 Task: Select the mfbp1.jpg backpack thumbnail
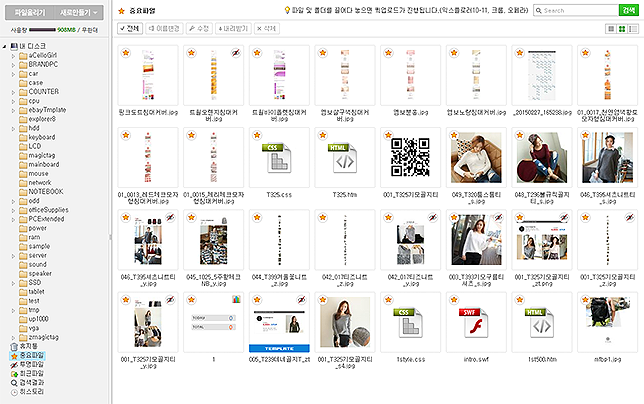[x=607, y=322]
